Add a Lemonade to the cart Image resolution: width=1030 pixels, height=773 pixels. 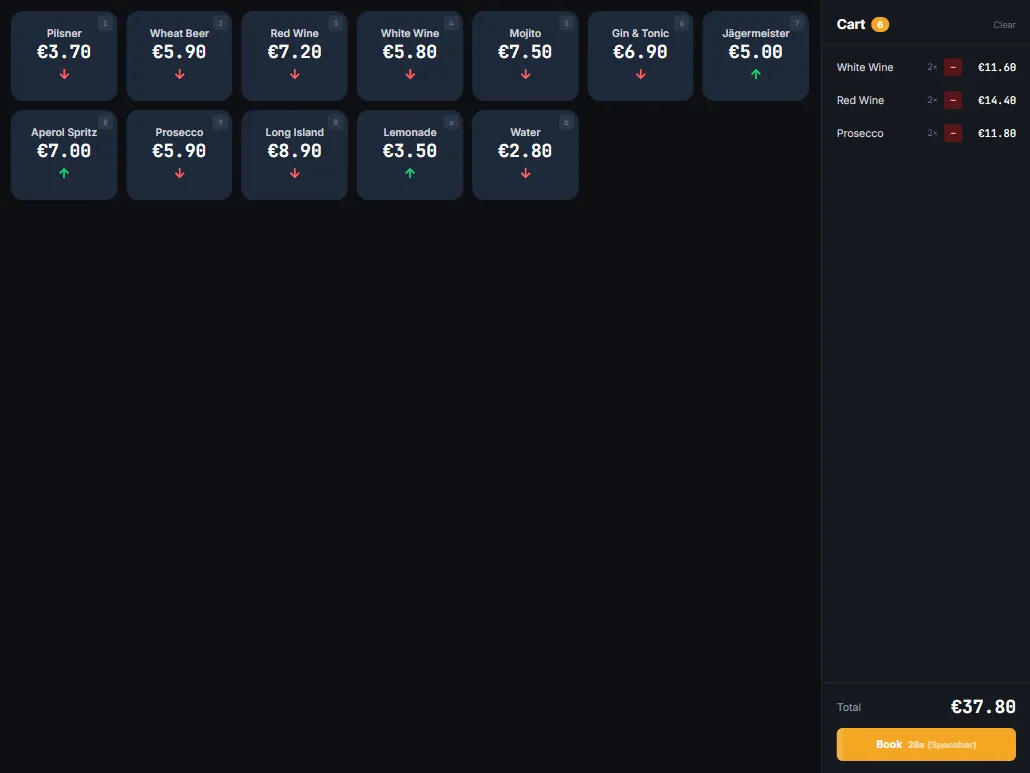pyautogui.click(x=410, y=155)
